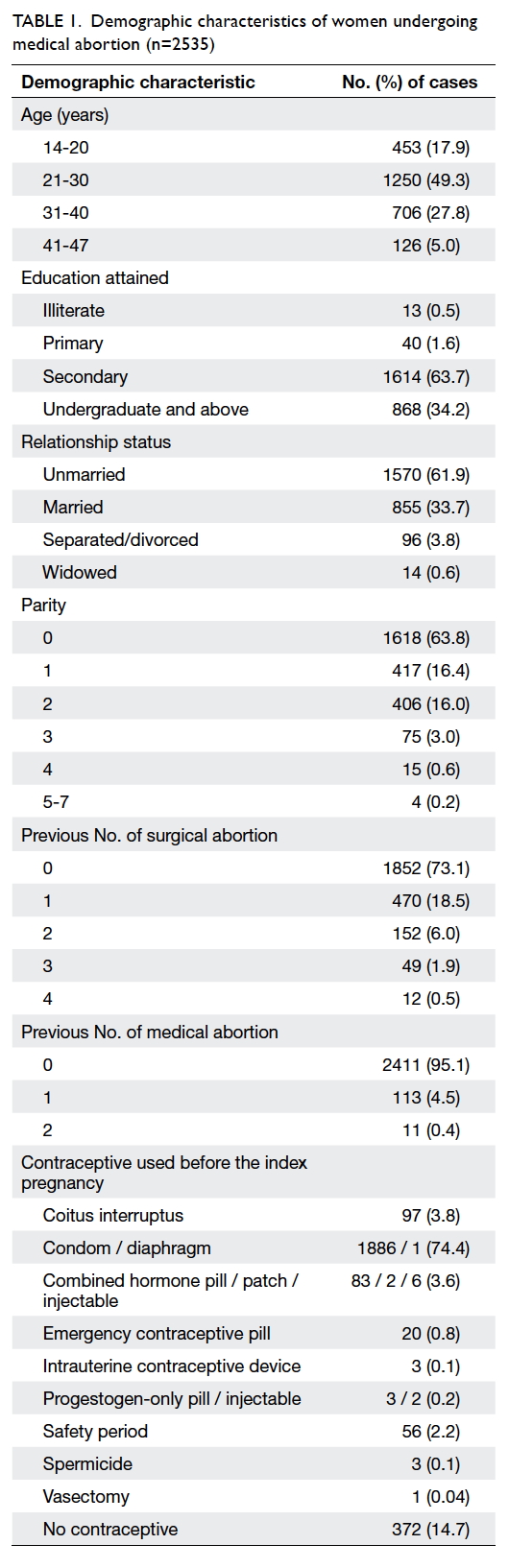Select the '21-30' age group row
The image size is (509, 1568).
(x=254, y=180)
